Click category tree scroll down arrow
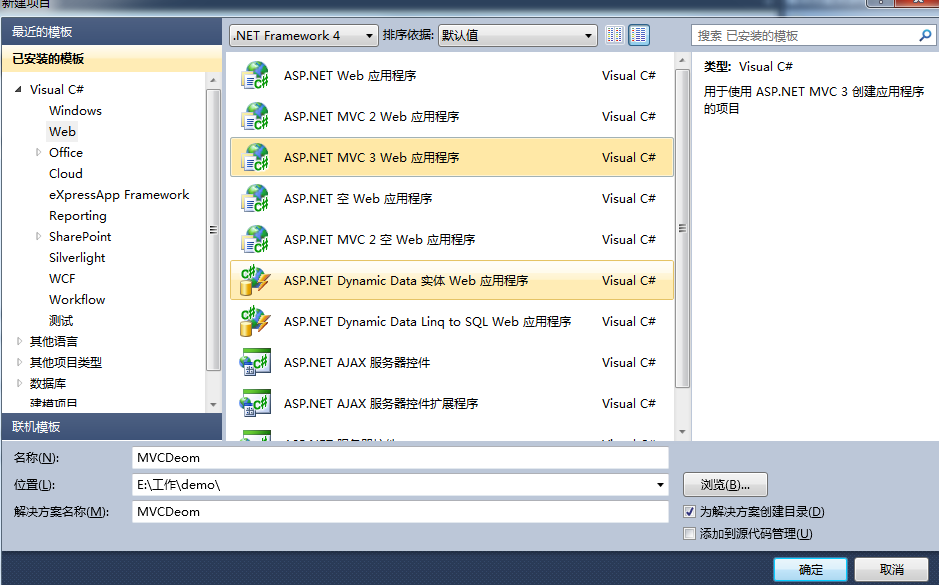This screenshot has height=585, width=939. (213, 405)
